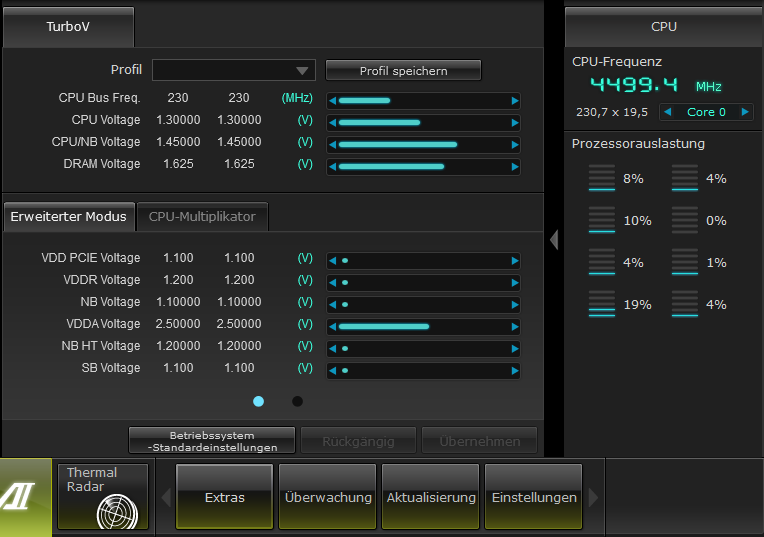
Task: Click the DRAM Voltage slider bar
Action: point(423,167)
